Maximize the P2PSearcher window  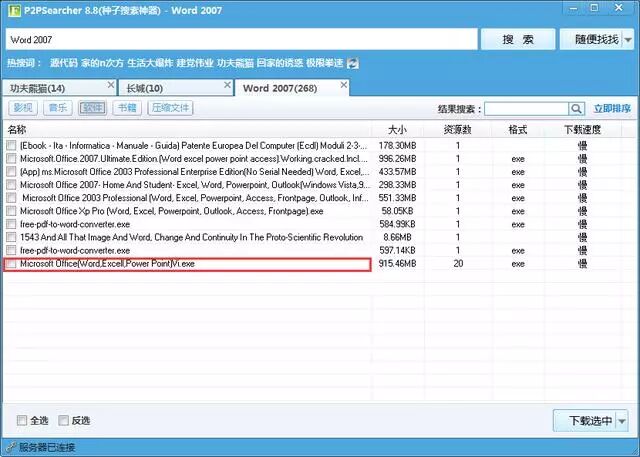[595, 8]
